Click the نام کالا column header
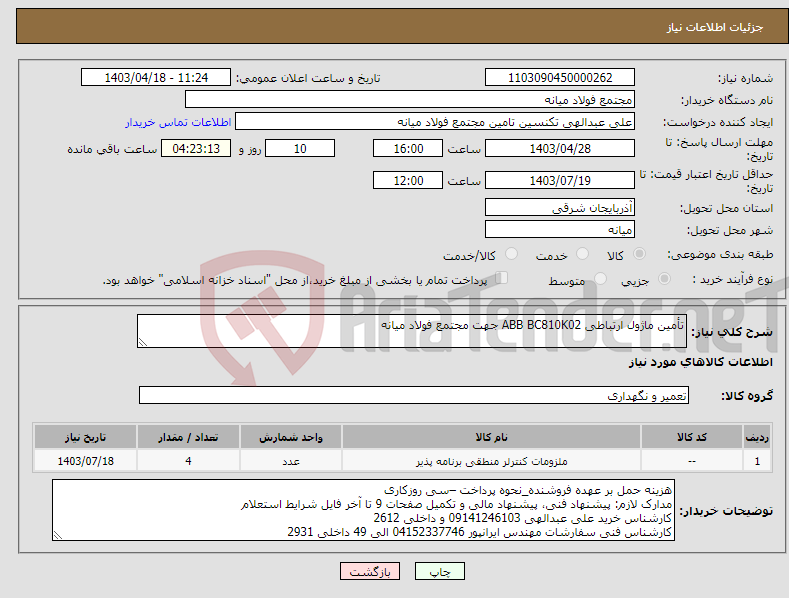This screenshot has height=598, width=789. point(491,437)
